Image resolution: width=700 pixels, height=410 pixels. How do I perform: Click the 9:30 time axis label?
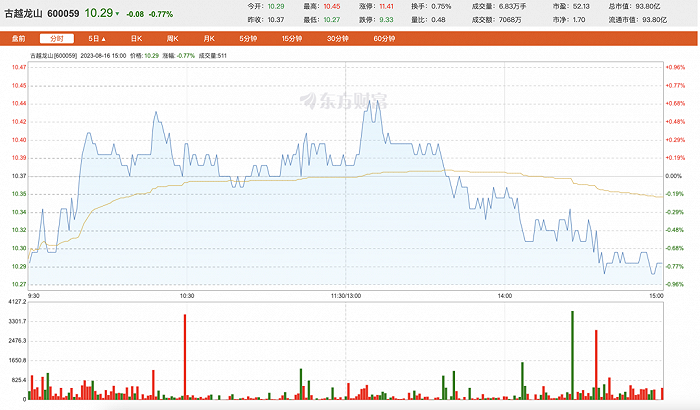[33, 296]
